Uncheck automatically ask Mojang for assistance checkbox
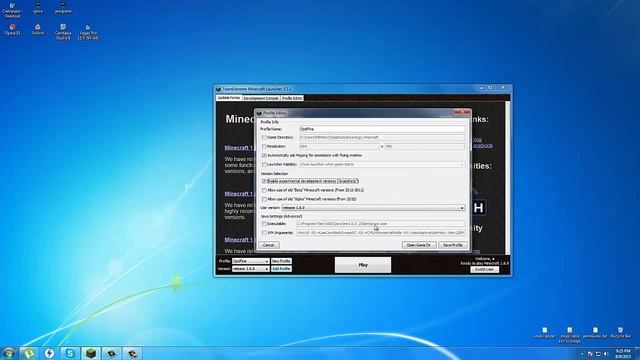The height and width of the screenshot is (360, 640). click(x=264, y=156)
